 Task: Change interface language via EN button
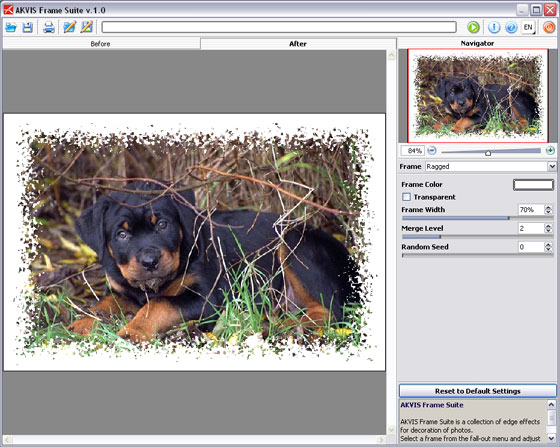(x=528, y=27)
